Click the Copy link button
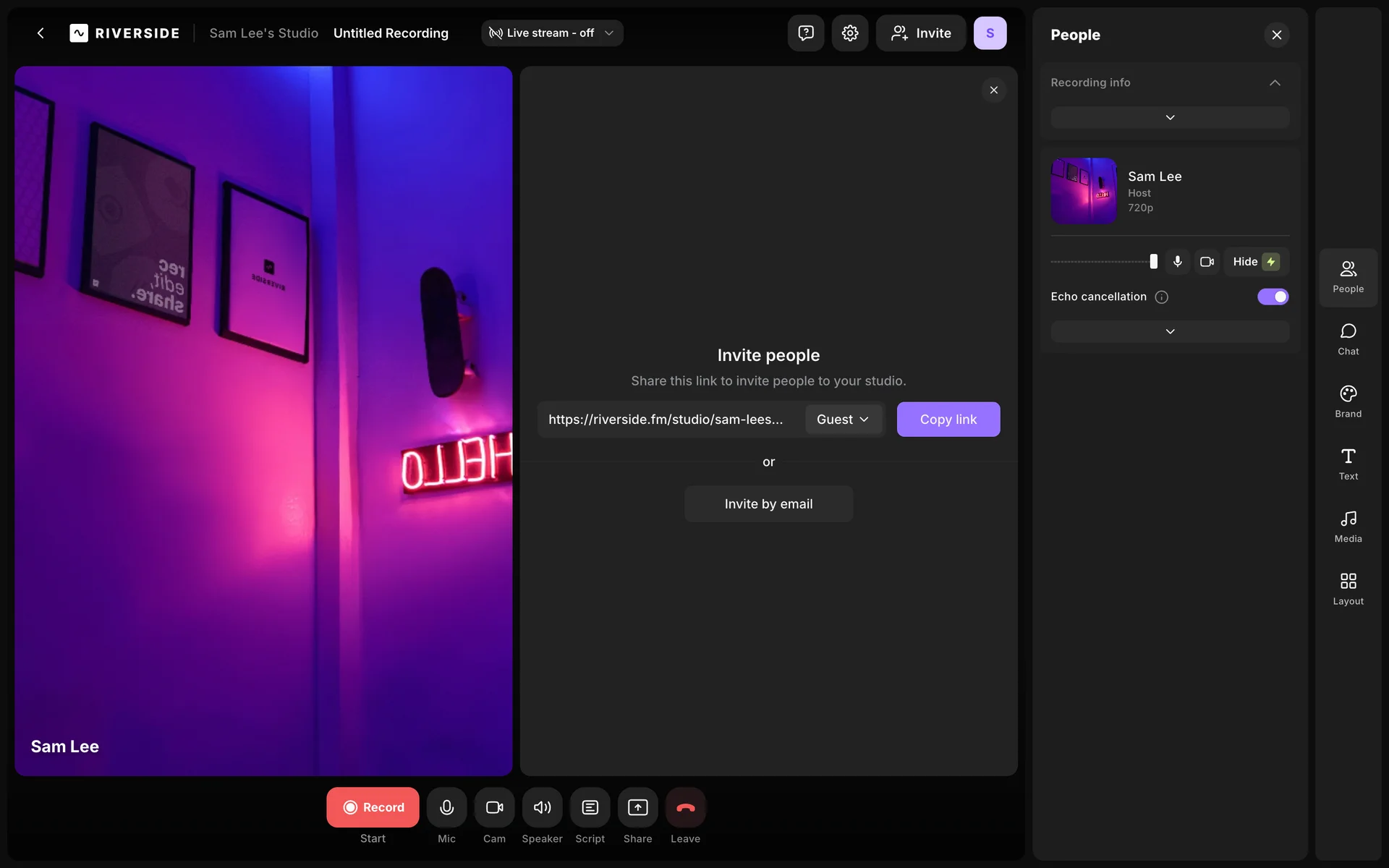The image size is (1389, 868). tap(948, 420)
